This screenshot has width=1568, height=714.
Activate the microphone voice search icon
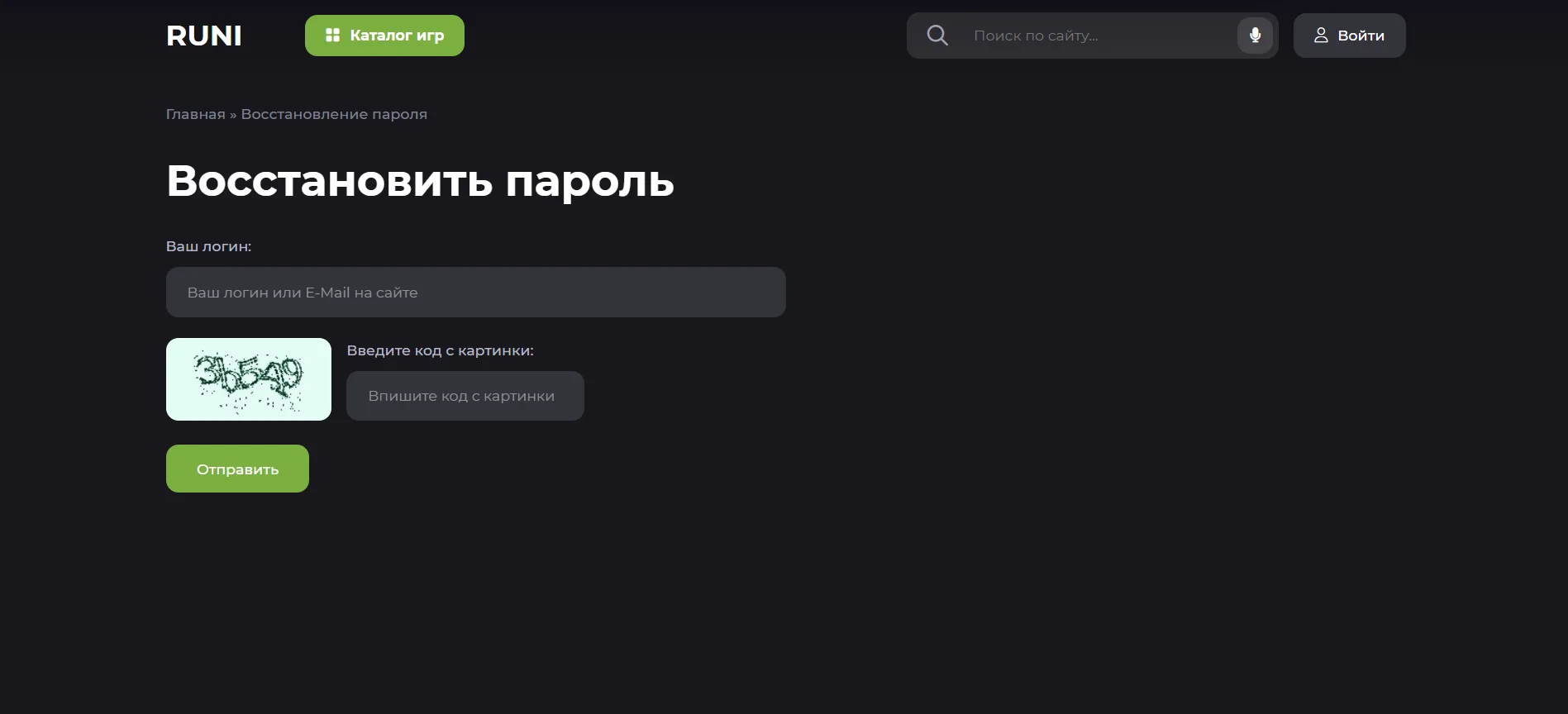pyautogui.click(x=1254, y=36)
